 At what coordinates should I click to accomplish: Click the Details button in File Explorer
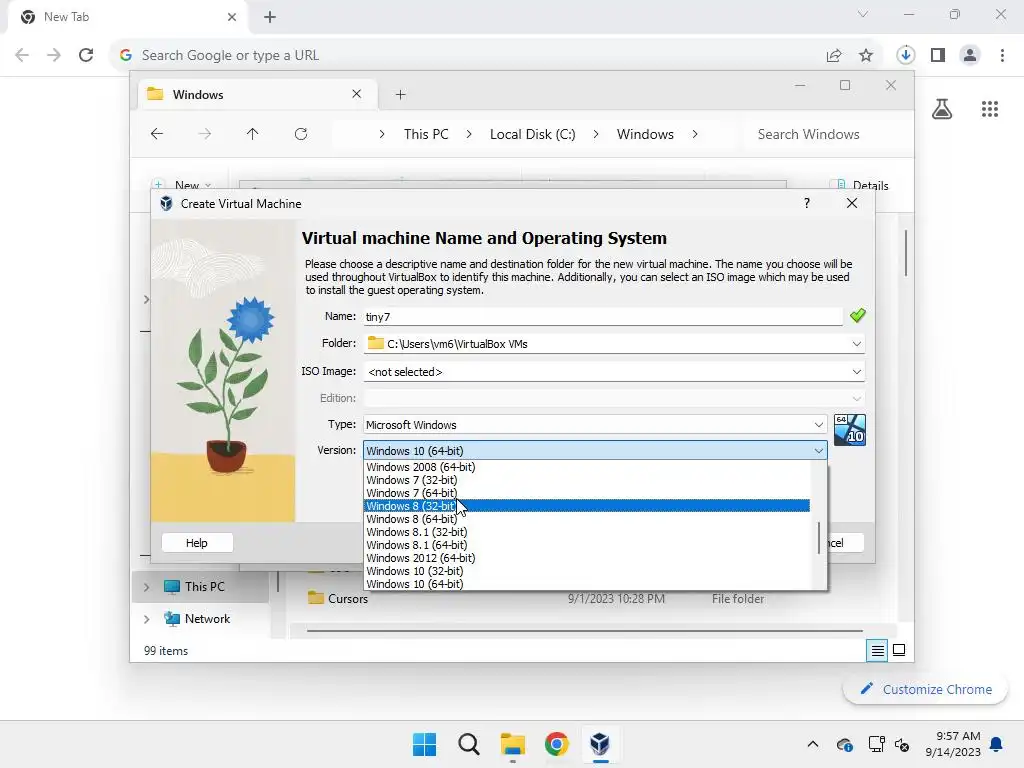point(859,185)
